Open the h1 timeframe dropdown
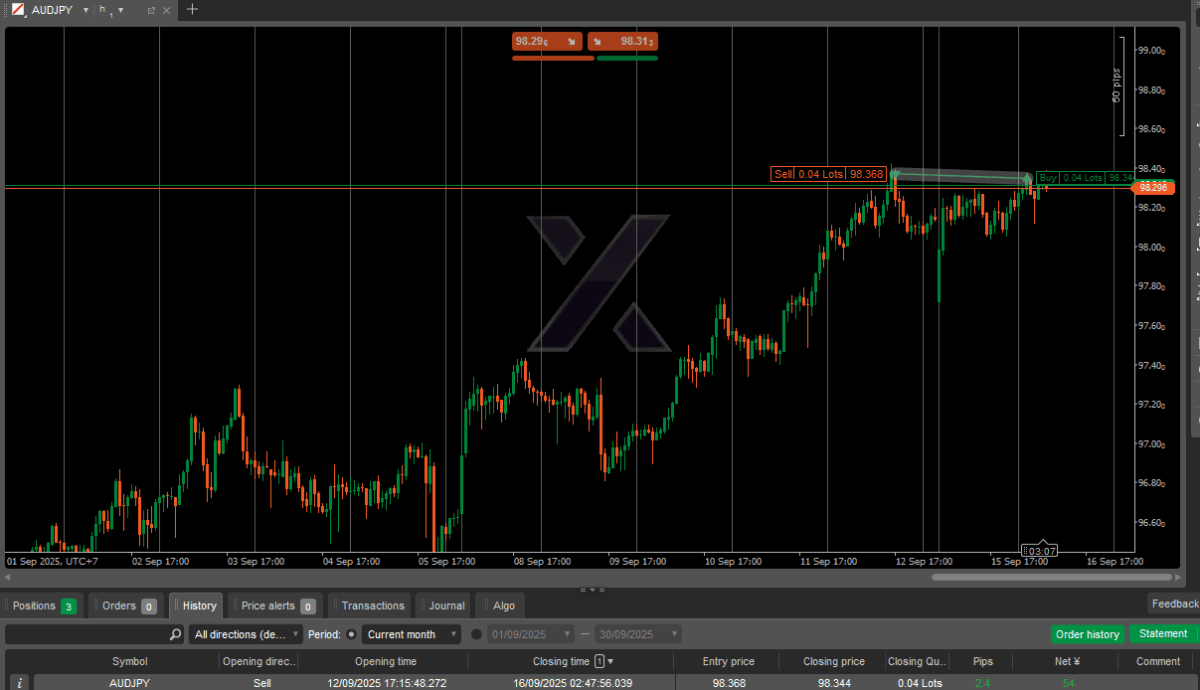The height and width of the screenshot is (690, 1200). click(x=121, y=10)
